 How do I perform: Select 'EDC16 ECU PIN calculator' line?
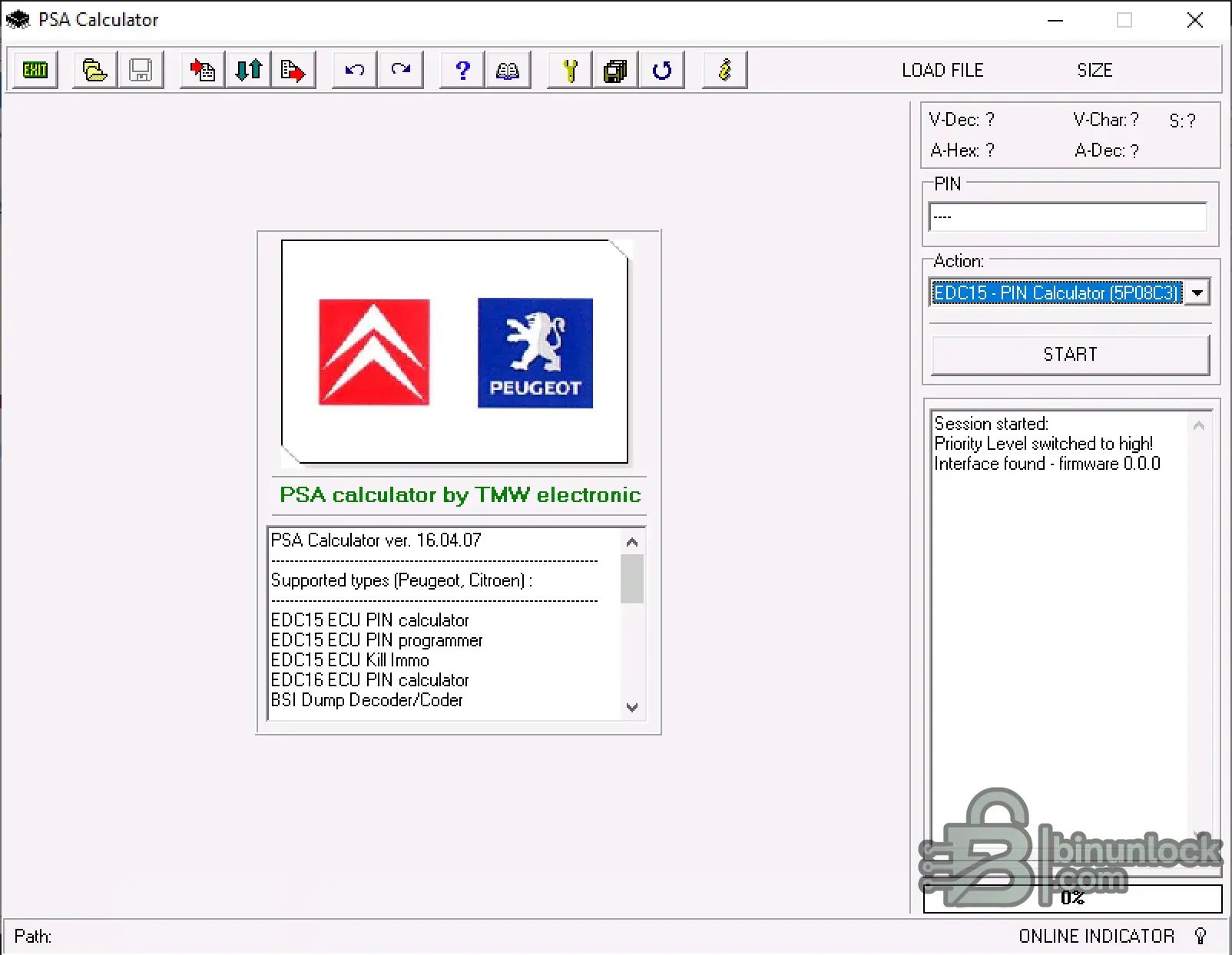click(370, 680)
